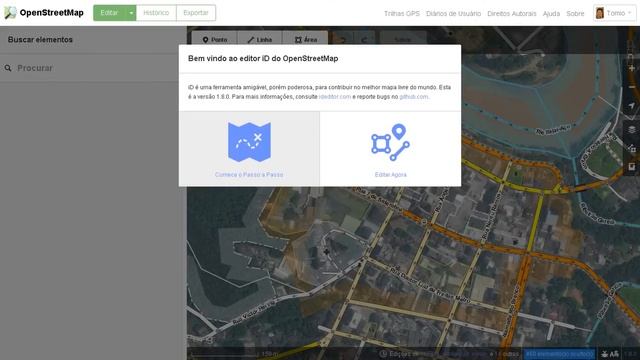
Task: Open the Exportar tab
Action: [x=196, y=13]
